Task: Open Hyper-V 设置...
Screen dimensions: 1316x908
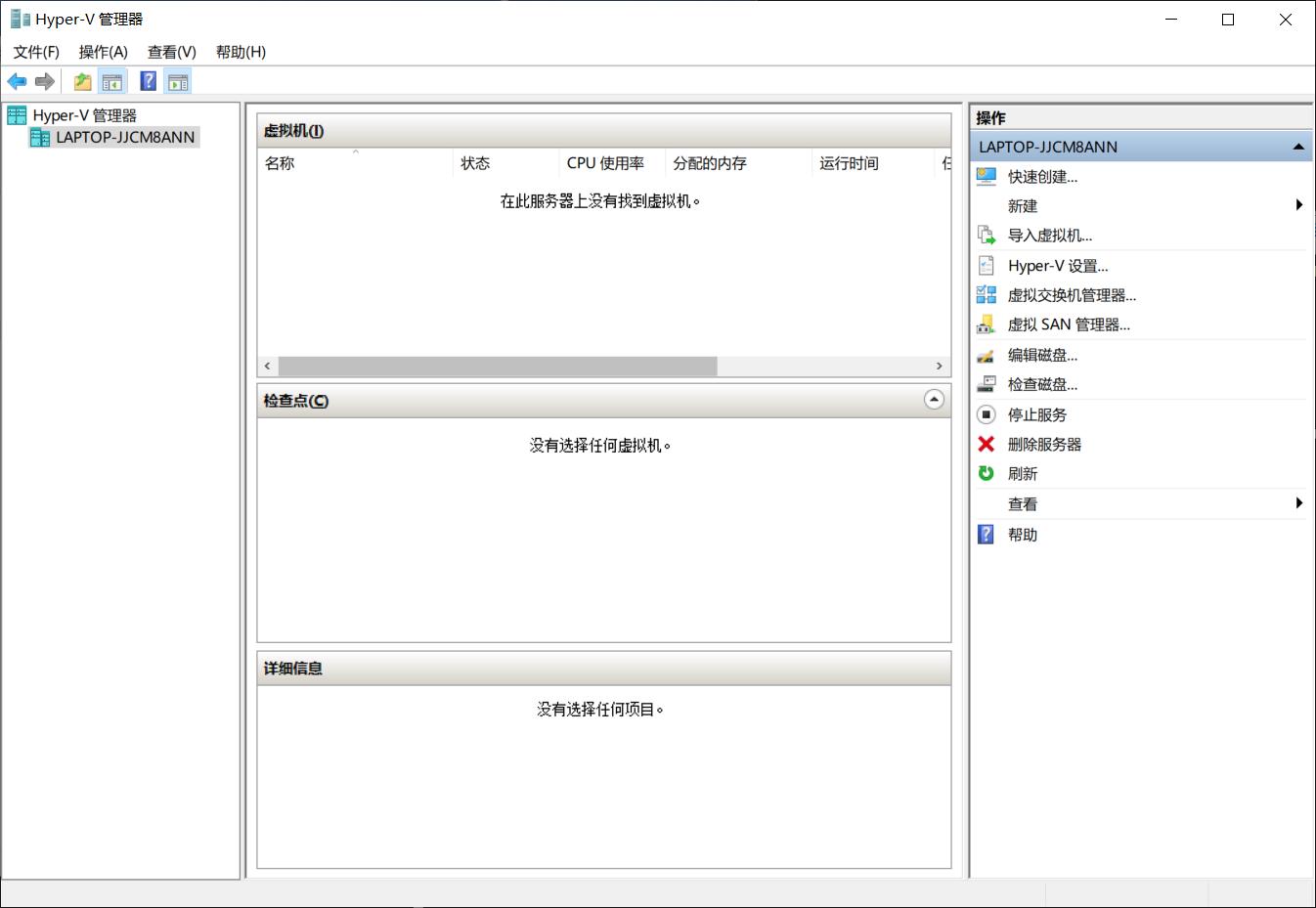Action: [1058, 266]
